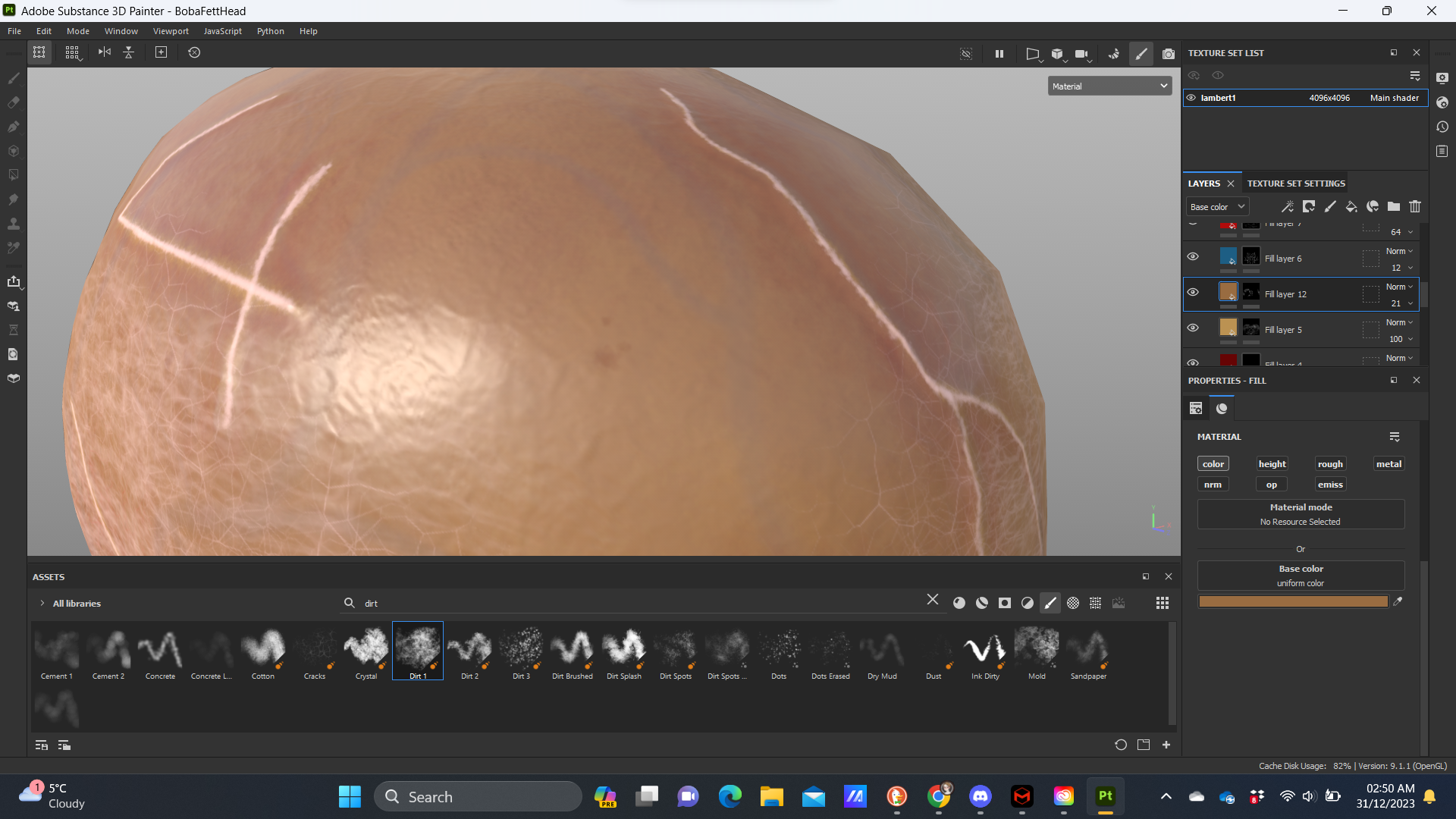Toggle the height channel
1456x819 pixels.
tap(1272, 464)
